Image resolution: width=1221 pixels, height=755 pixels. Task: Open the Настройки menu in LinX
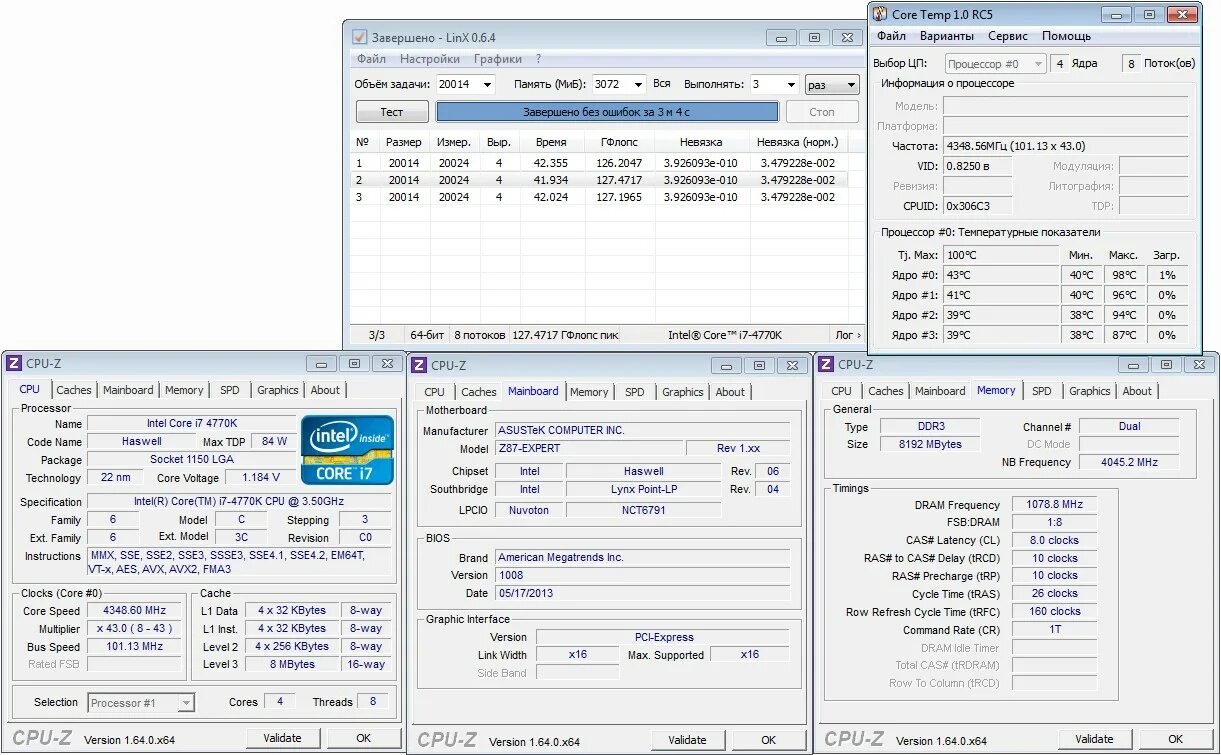(430, 59)
